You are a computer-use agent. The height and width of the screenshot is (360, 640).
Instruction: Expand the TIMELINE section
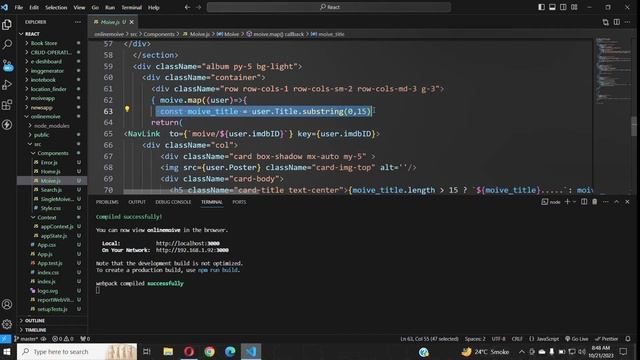coord(36,330)
